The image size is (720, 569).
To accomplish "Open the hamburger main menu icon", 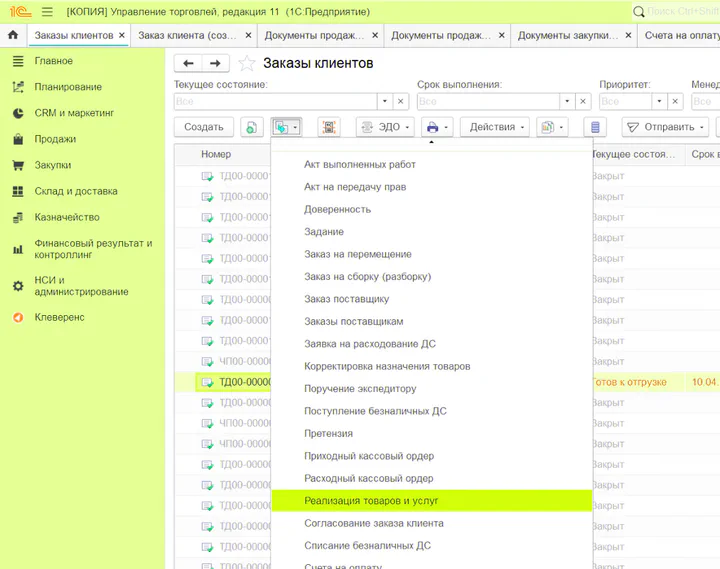I will pos(46,11).
